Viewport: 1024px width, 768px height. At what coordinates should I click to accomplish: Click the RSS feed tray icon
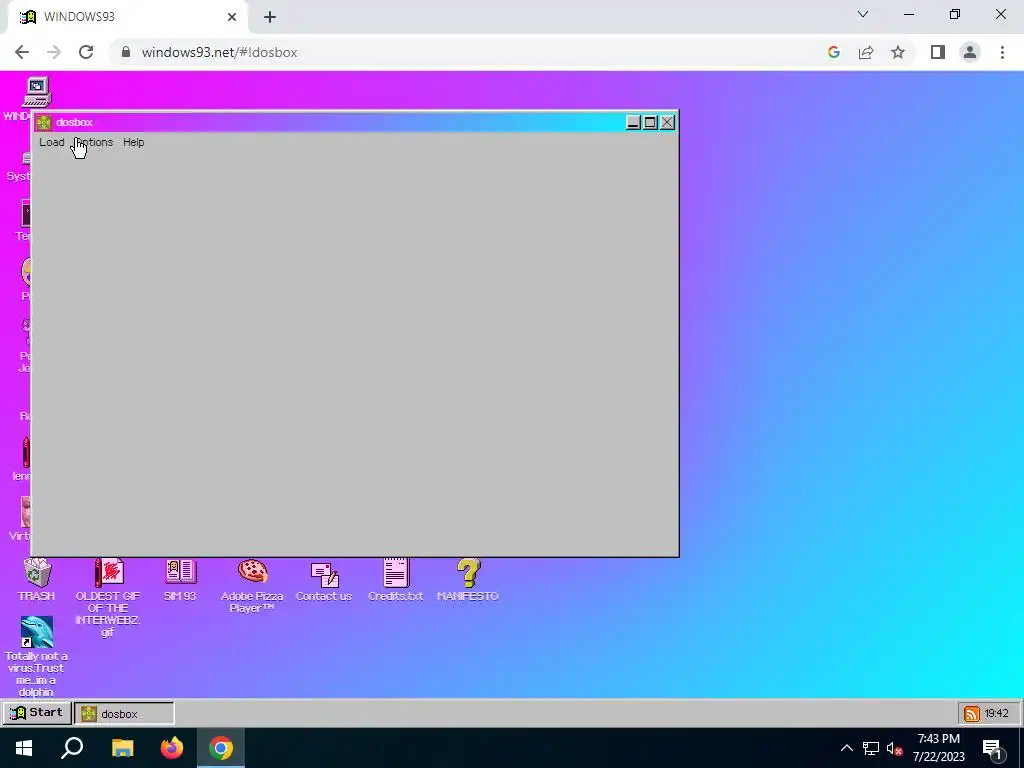tap(972, 714)
